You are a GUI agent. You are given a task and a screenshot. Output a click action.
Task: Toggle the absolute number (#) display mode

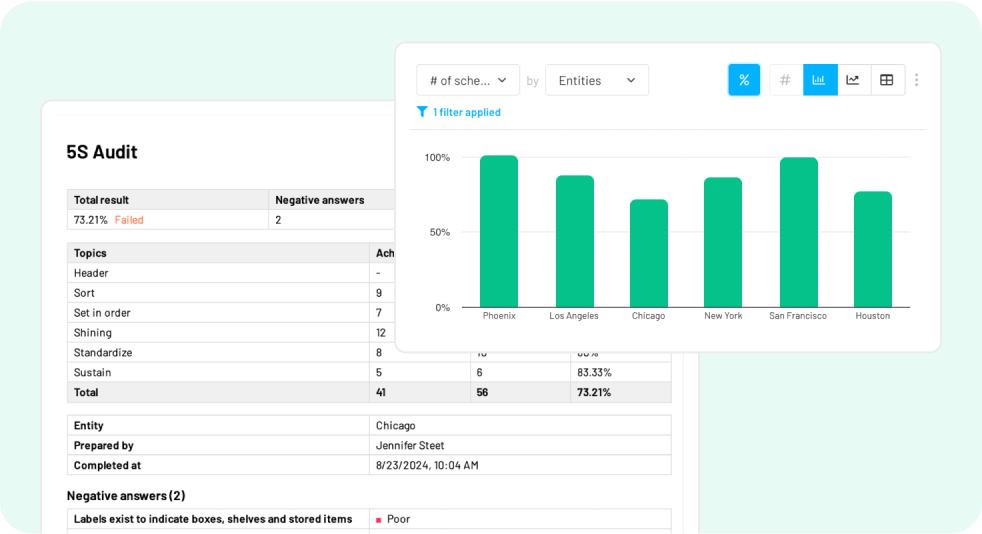[x=785, y=80]
